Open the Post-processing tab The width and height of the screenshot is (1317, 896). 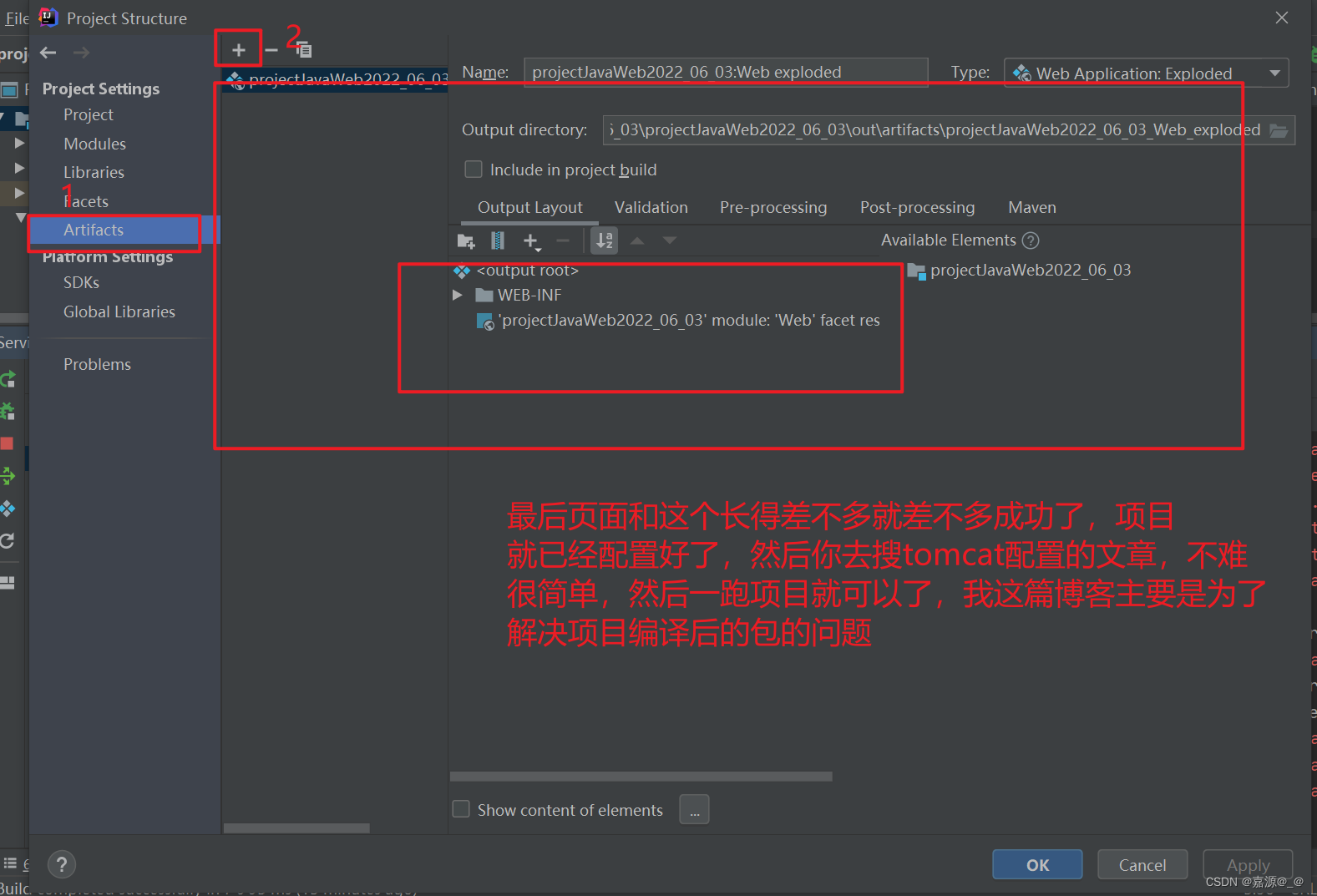(917, 207)
